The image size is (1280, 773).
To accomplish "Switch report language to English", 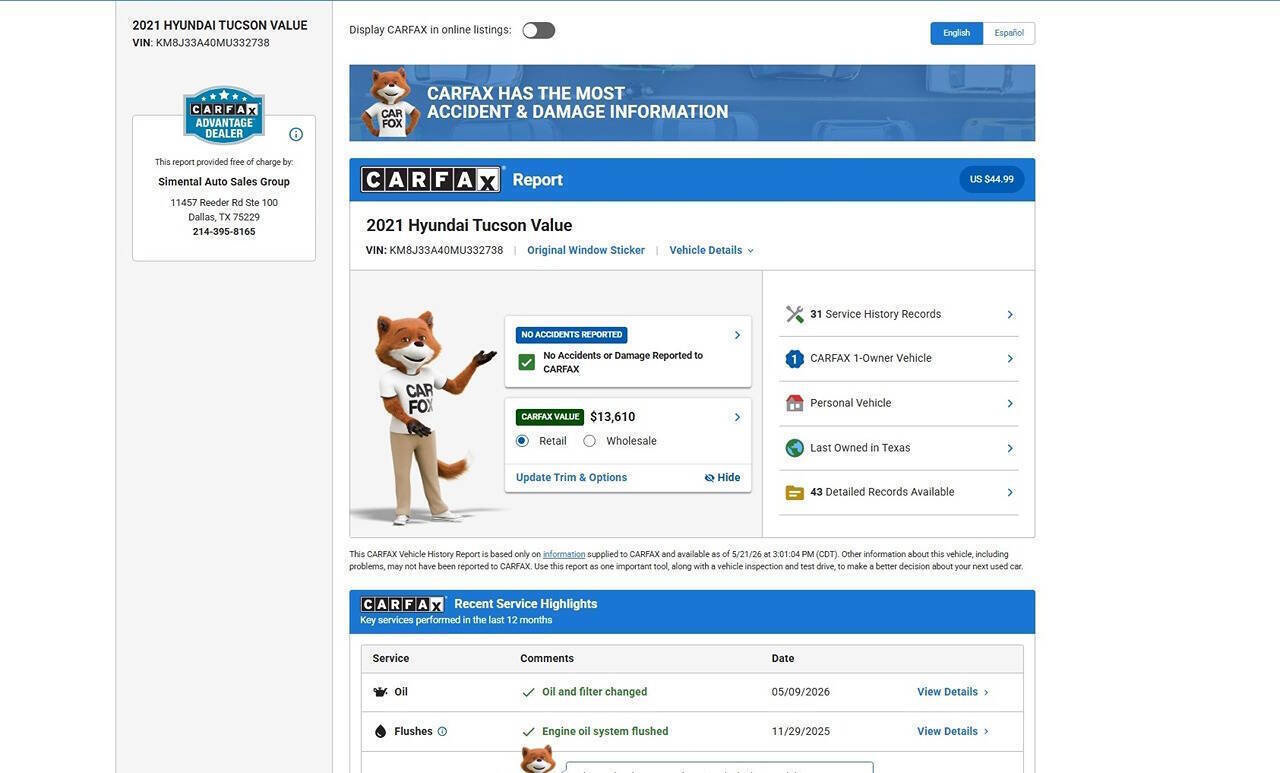I will tap(957, 33).
